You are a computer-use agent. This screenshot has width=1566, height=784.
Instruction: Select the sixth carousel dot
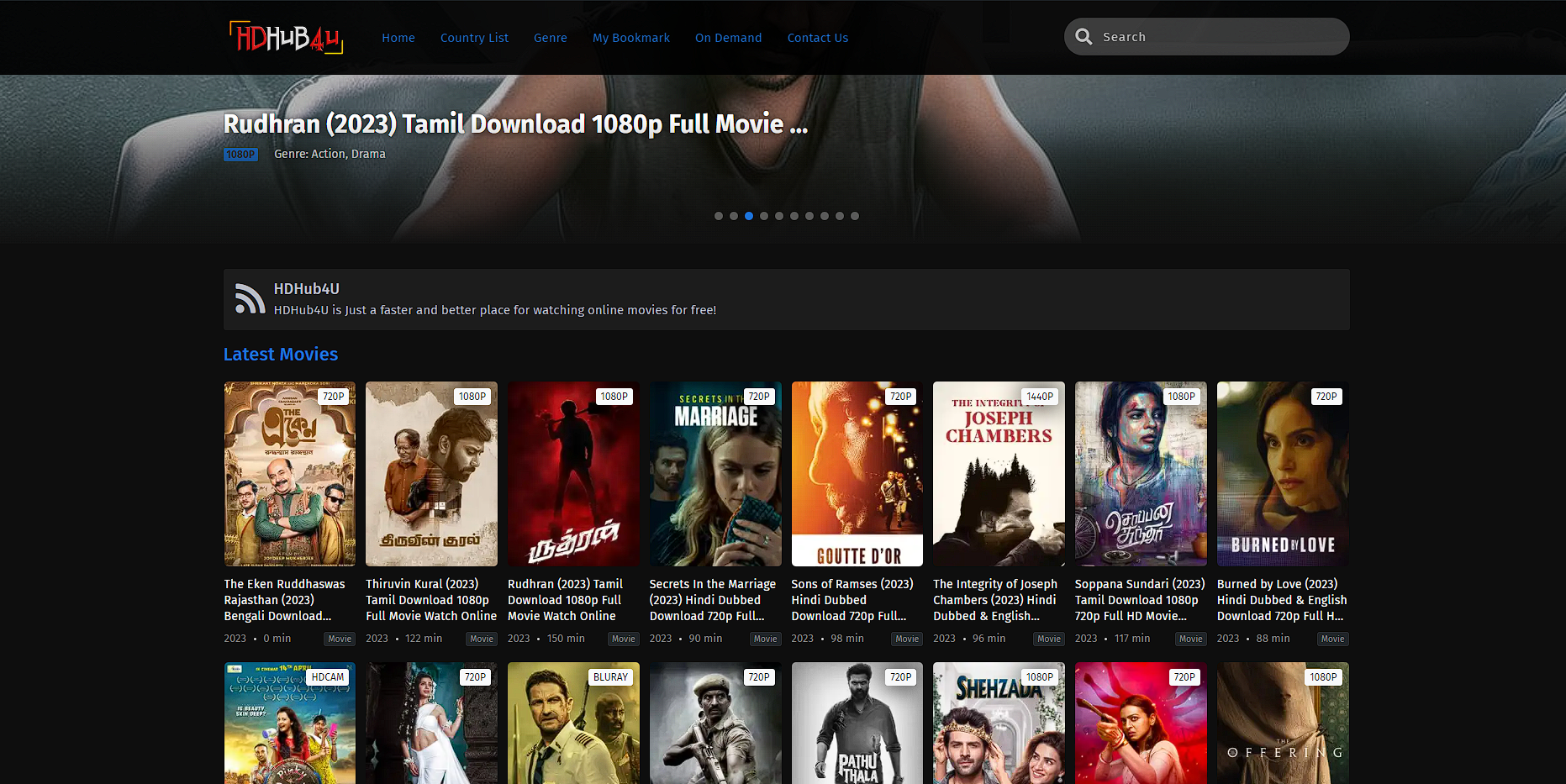point(794,216)
